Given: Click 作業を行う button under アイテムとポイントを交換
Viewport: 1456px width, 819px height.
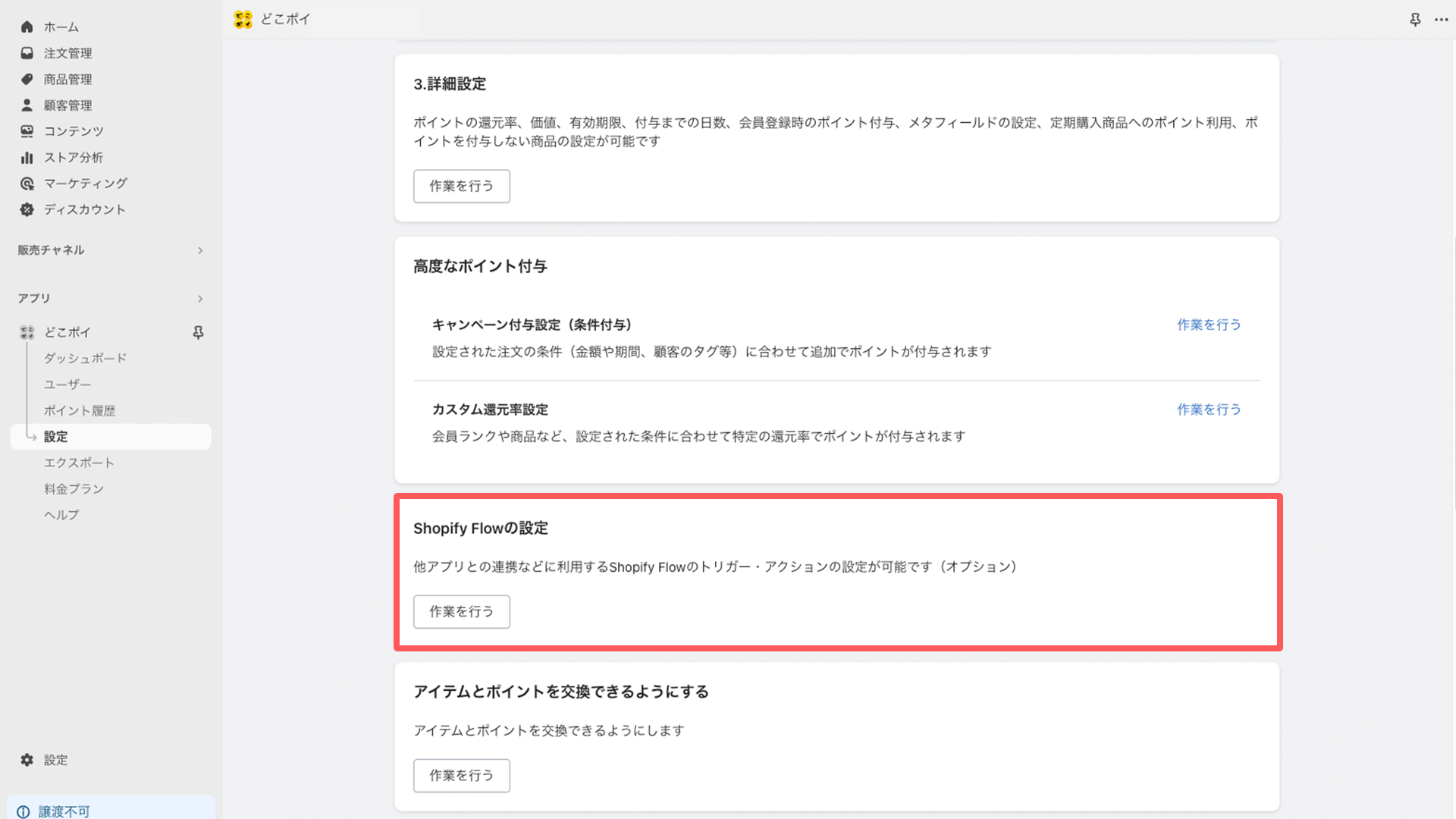Looking at the screenshot, I should point(461,775).
